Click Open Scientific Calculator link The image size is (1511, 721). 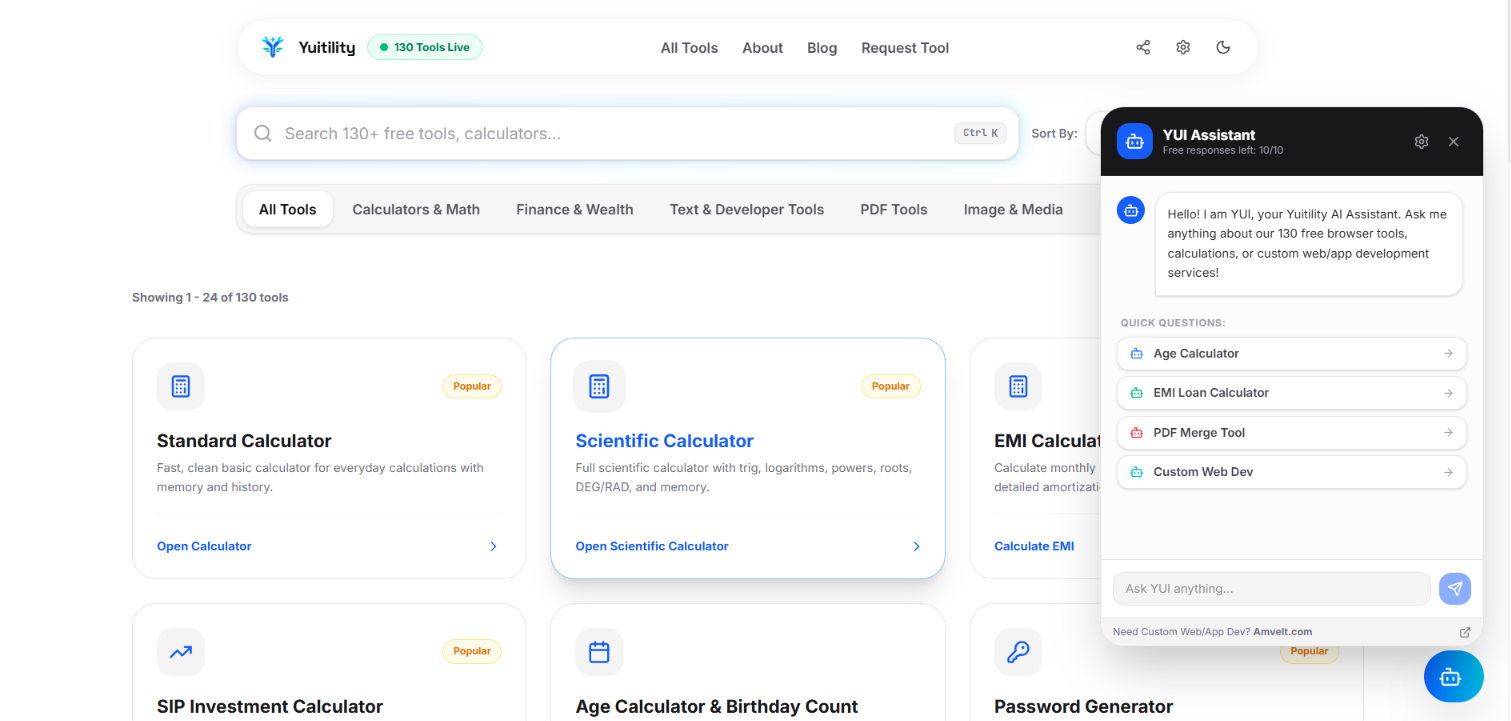tap(652, 546)
